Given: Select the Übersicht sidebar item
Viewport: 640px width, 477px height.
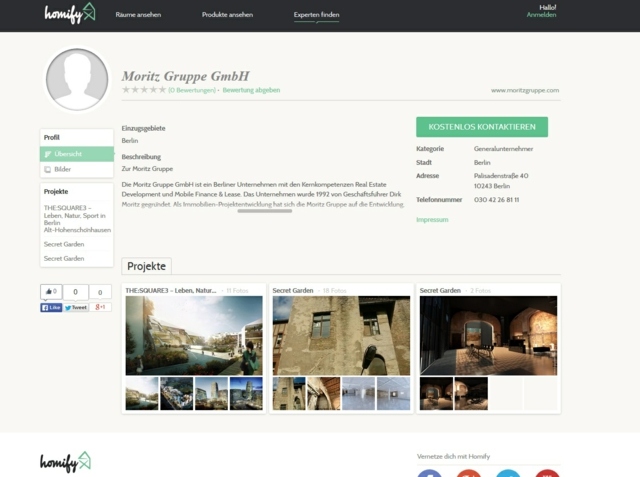Looking at the screenshot, I should 76,154.
